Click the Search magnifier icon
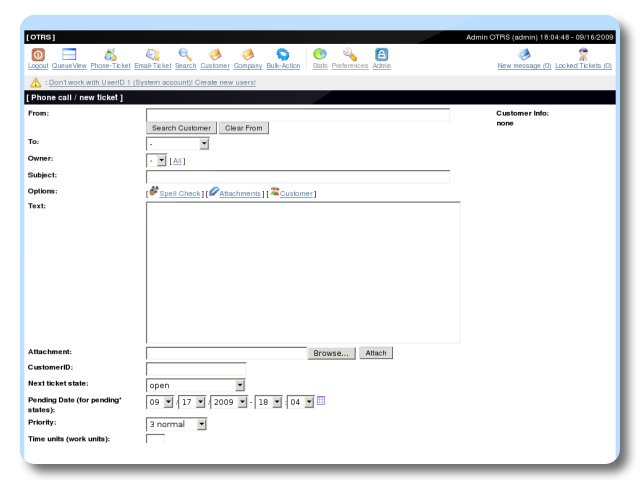 pyautogui.click(x=185, y=55)
